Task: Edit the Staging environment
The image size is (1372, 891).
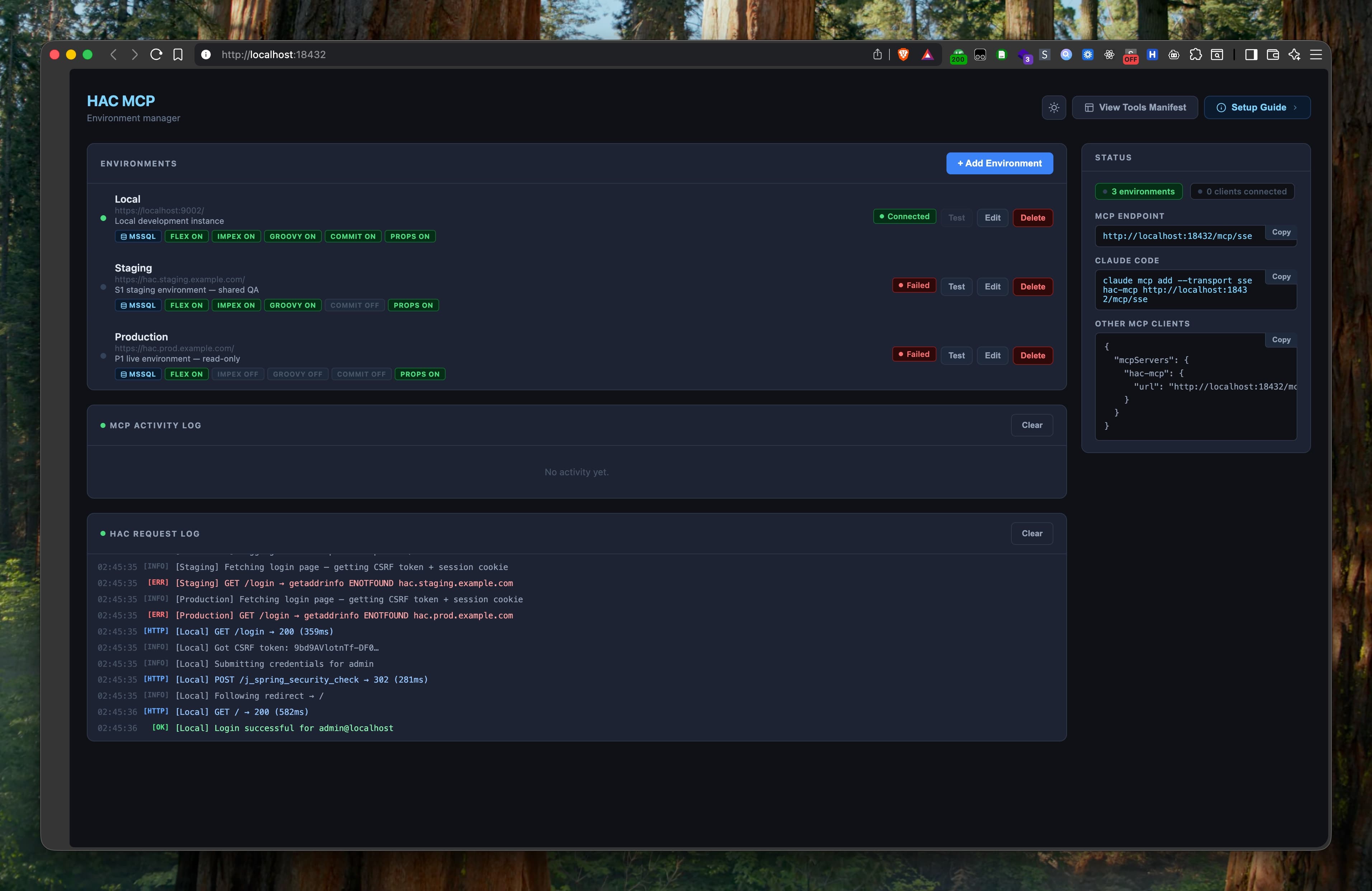Action: (x=992, y=287)
